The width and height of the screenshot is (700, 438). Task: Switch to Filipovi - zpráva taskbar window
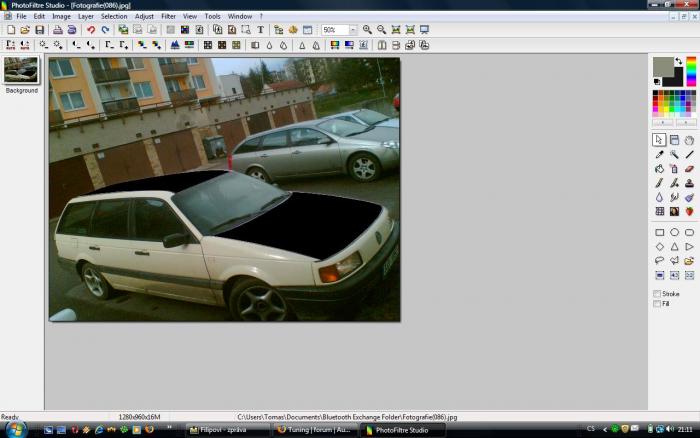click(x=227, y=430)
